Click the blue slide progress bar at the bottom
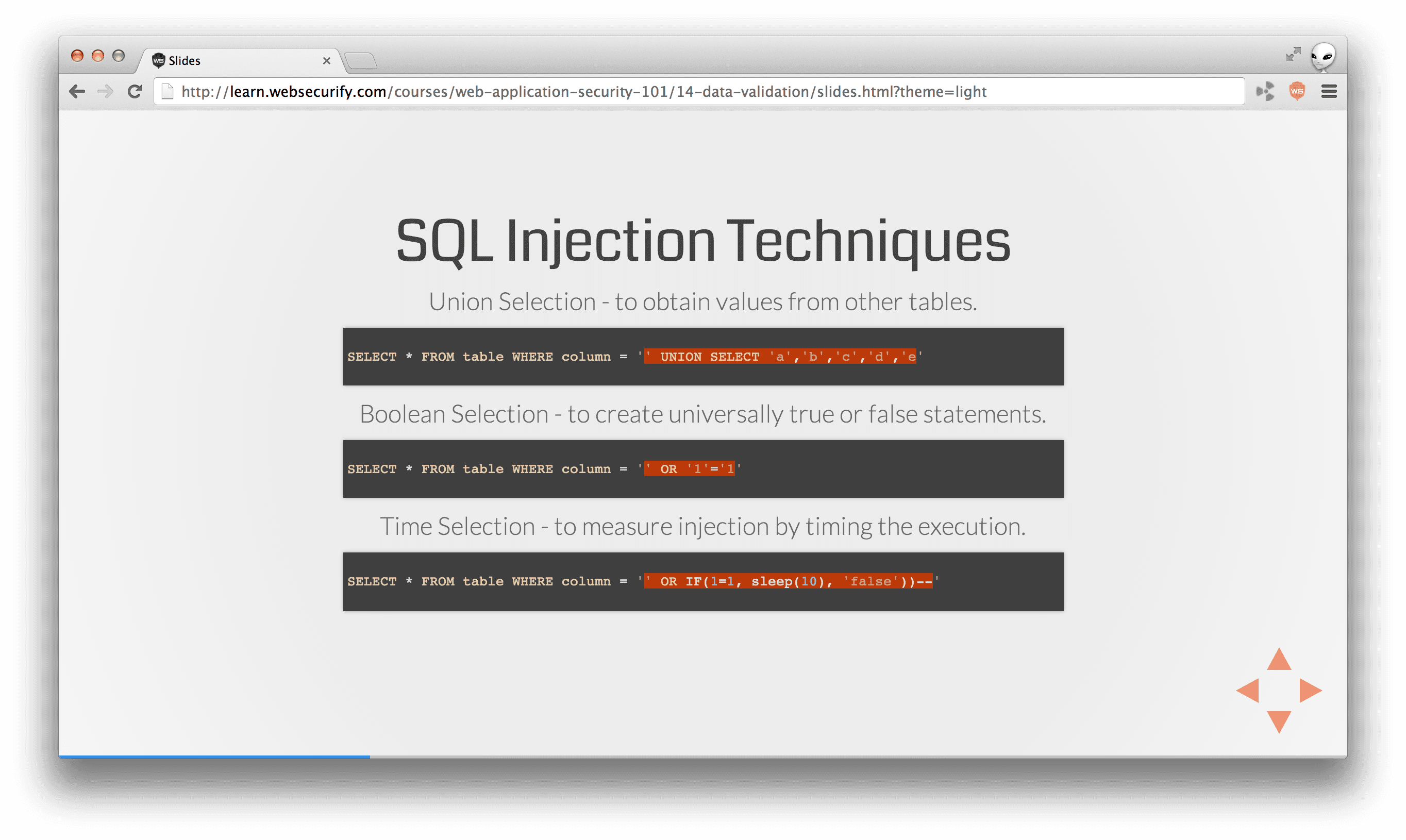 point(214,756)
